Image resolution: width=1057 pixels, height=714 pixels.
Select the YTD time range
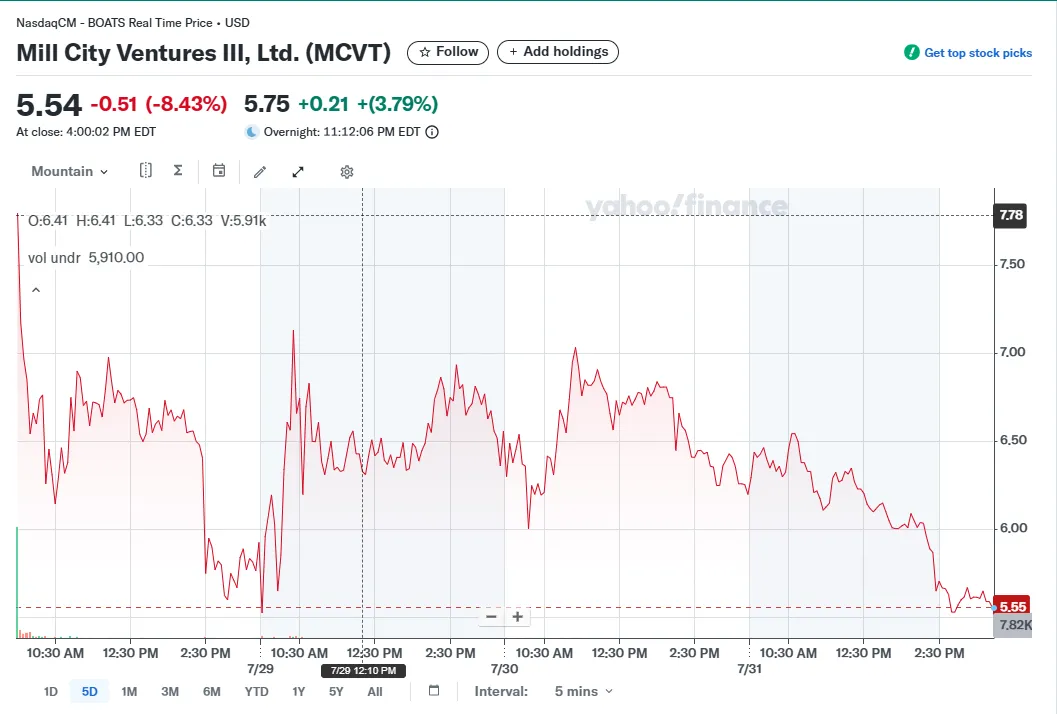tap(256, 691)
